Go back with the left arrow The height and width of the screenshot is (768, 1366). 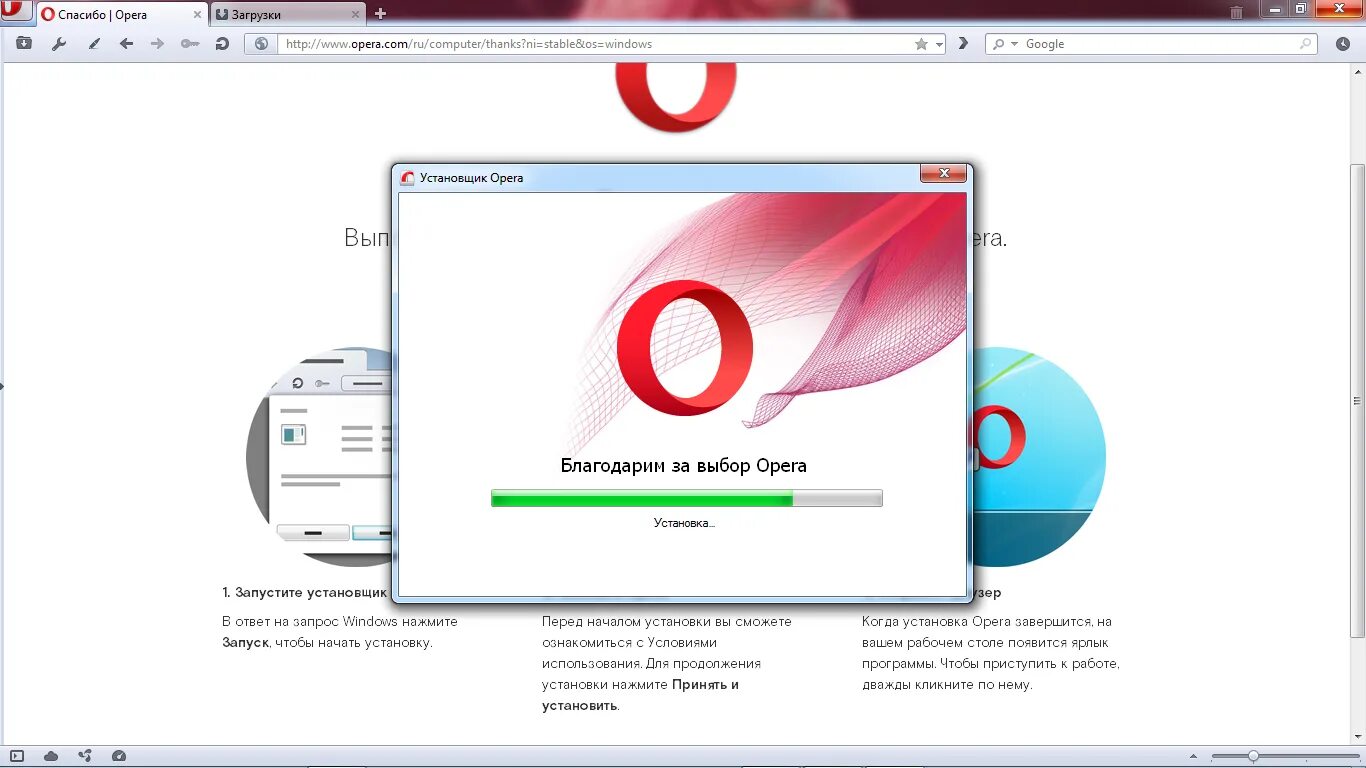pos(126,44)
